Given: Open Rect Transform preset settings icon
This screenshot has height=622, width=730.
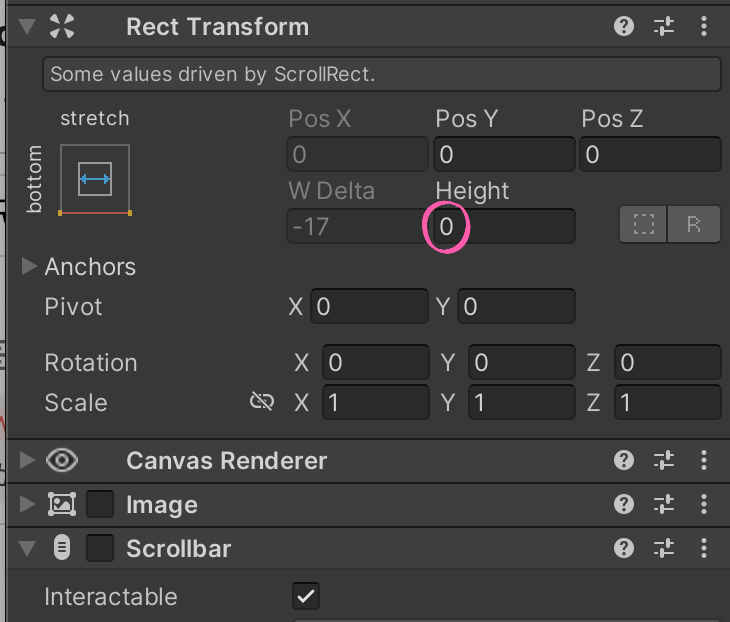Looking at the screenshot, I should (x=665, y=26).
